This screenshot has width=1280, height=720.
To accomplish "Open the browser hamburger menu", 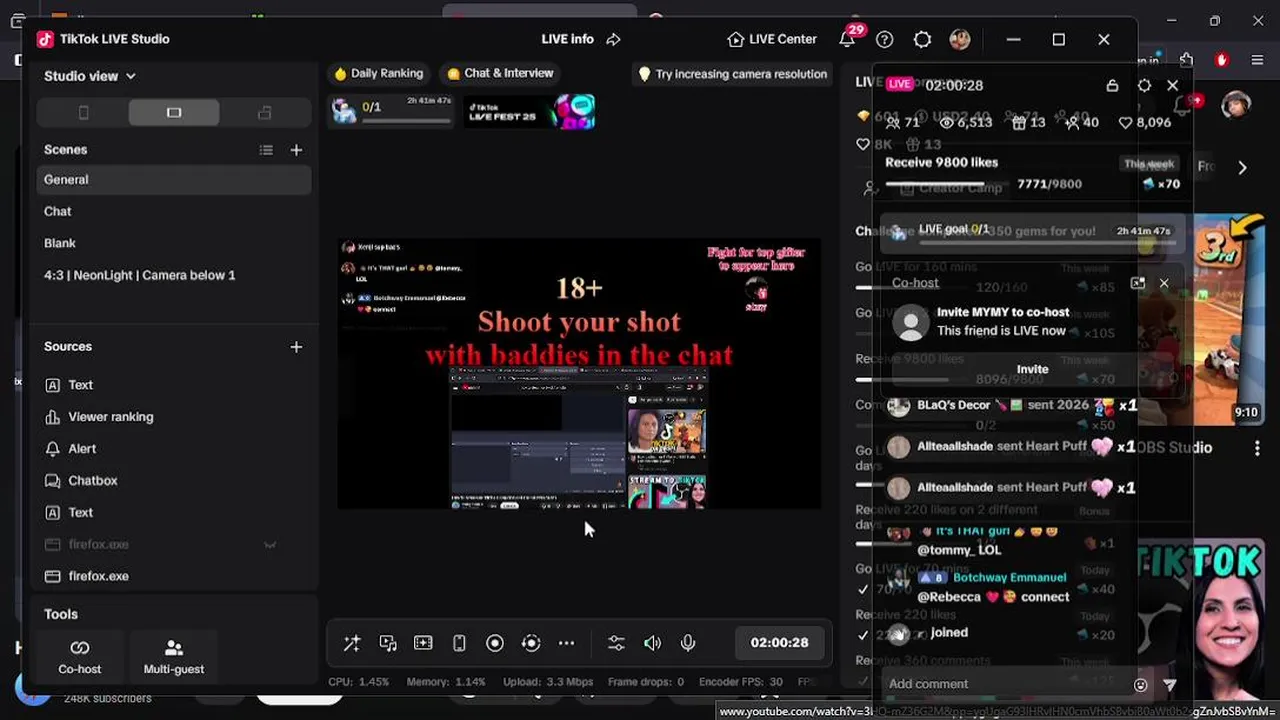I will (x=1258, y=60).
